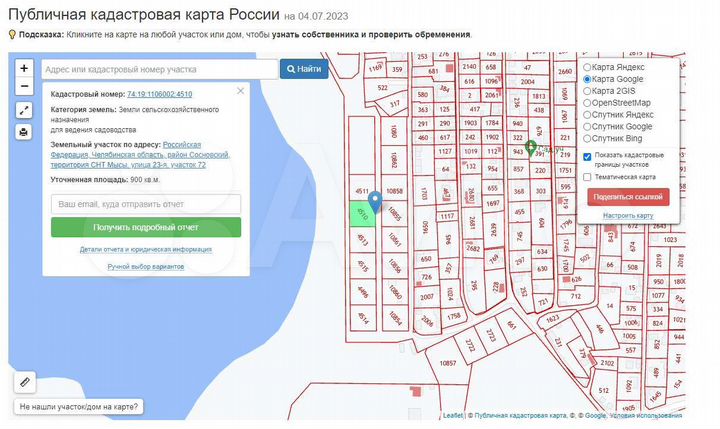This screenshot has width=720, height=429.
Task: Select parcel 1623 on the map
Action: (x=552, y=318)
